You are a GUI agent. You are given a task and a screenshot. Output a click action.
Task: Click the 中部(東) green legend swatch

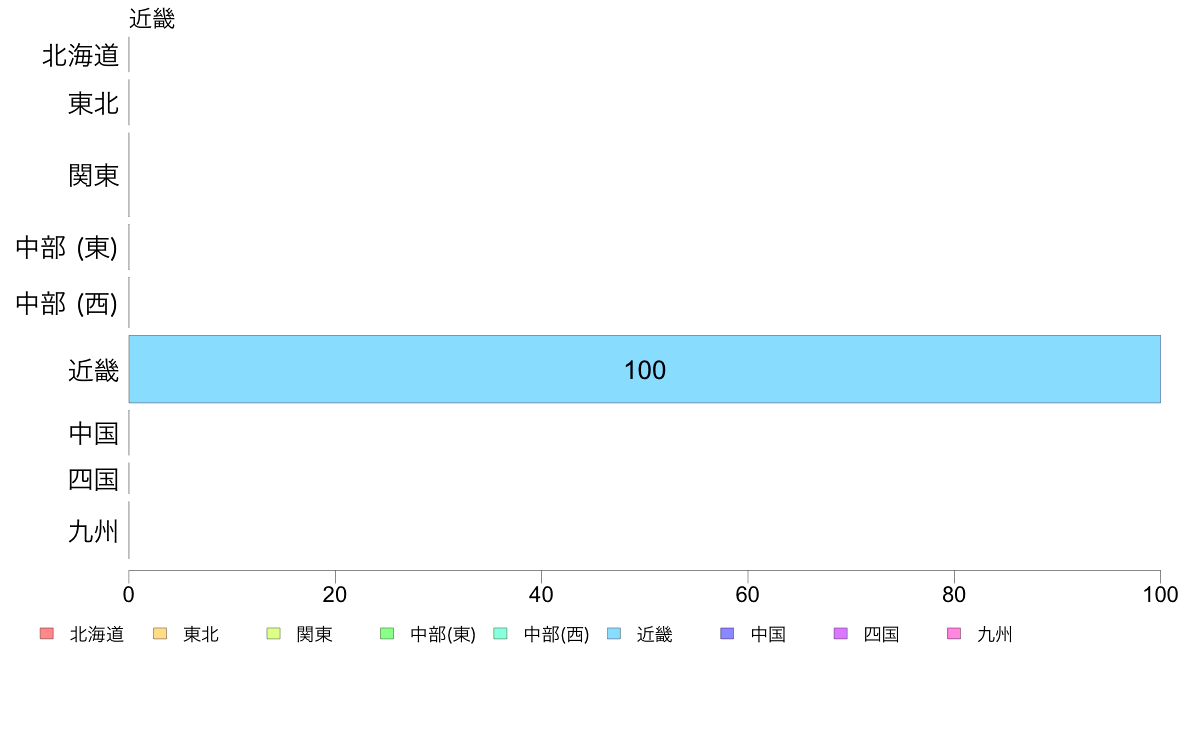(x=386, y=634)
